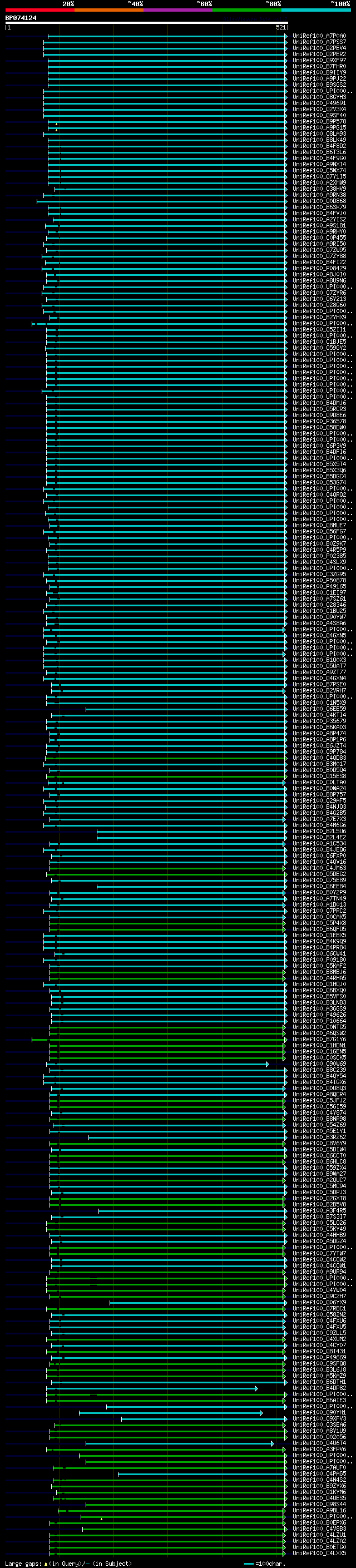Click hit label UniRef100_B7PSE0
The width and height of the screenshot is (356, 1568).
coord(319,684)
